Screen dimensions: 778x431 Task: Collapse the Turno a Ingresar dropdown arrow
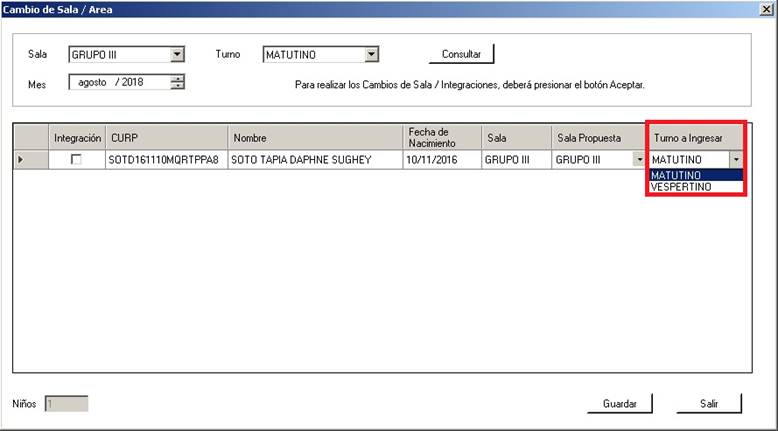(736, 159)
